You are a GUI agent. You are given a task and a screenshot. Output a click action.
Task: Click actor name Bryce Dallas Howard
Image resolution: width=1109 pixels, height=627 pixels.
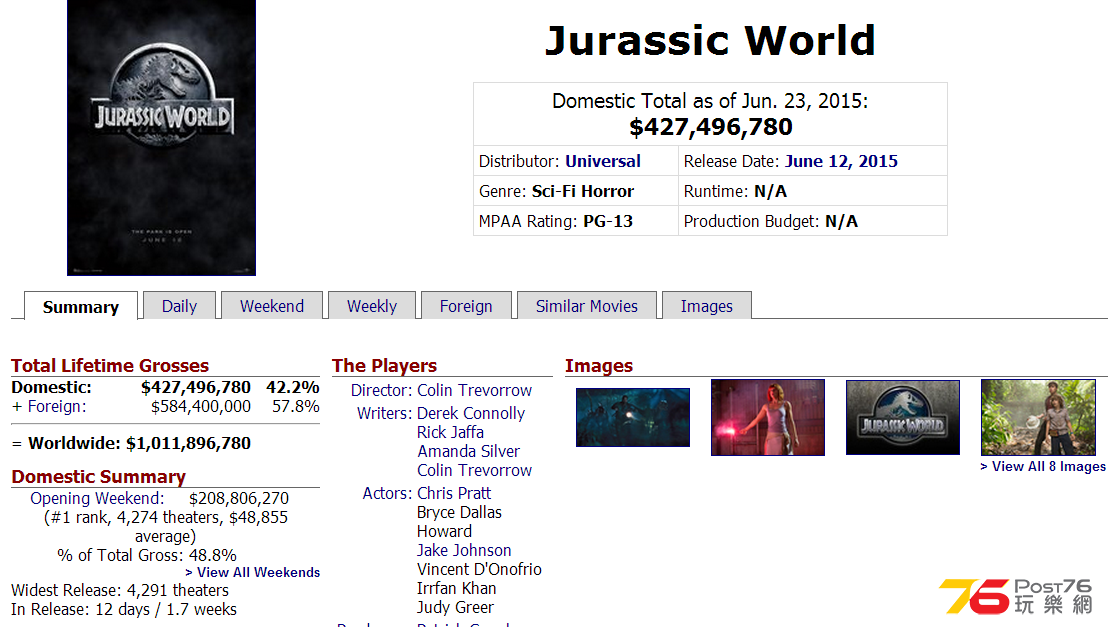click(460, 522)
